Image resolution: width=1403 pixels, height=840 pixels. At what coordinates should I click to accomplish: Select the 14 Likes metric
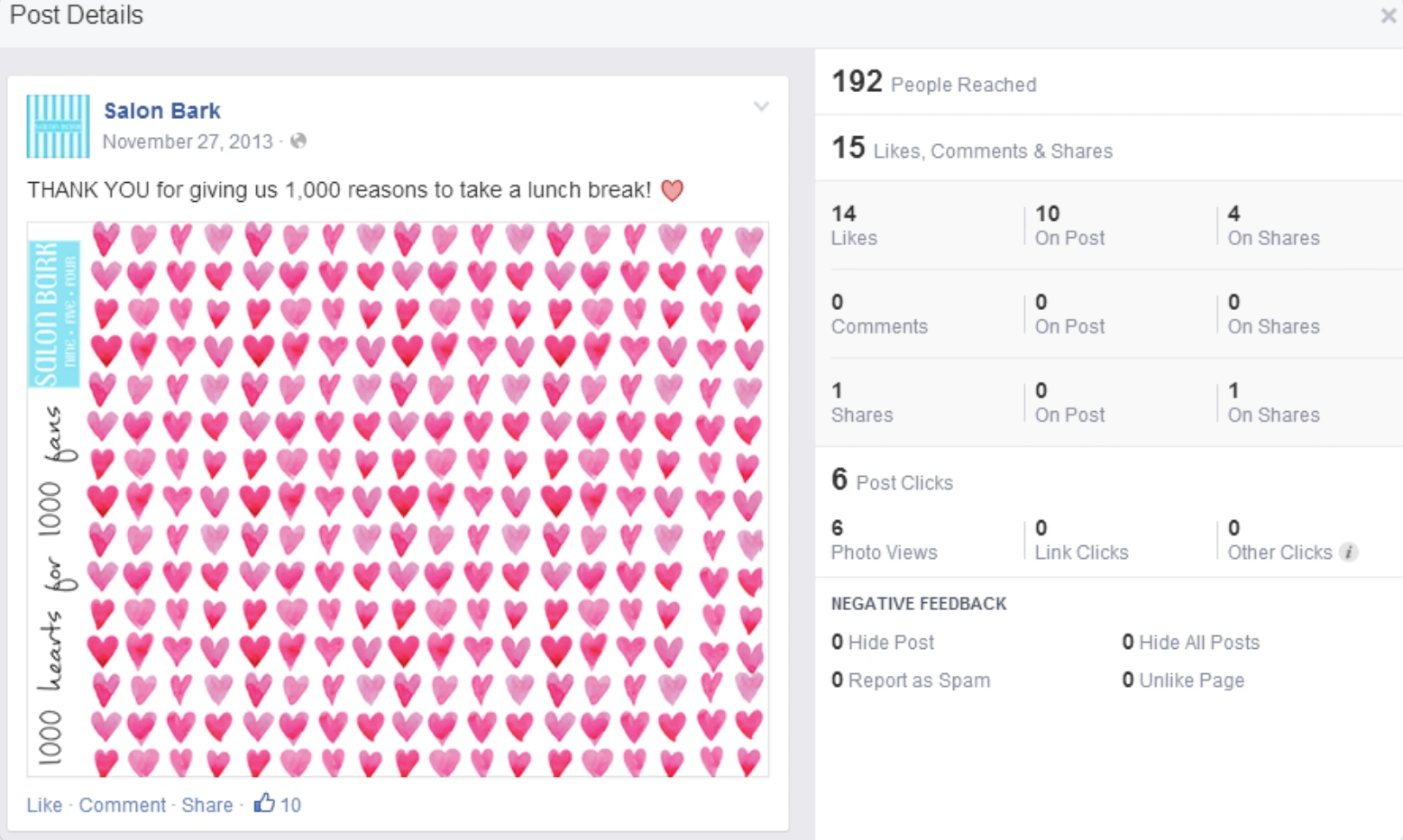854,225
